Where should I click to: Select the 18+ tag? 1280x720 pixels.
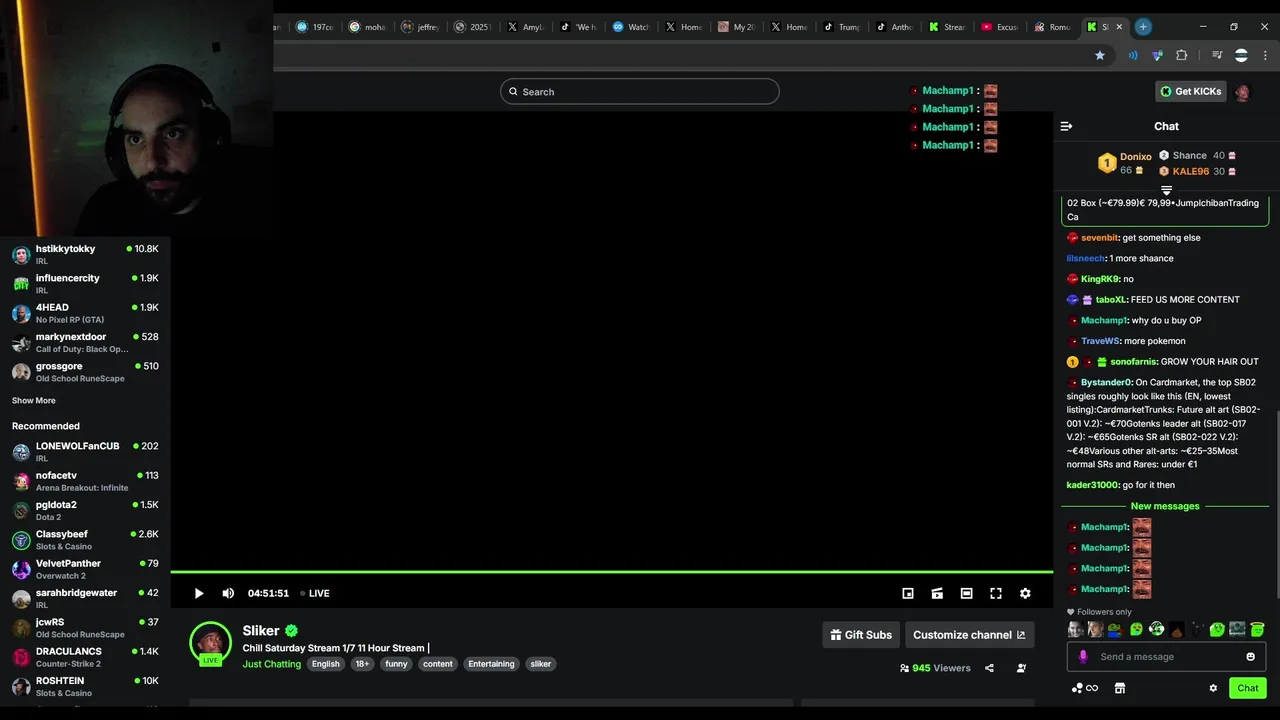click(362, 664)
